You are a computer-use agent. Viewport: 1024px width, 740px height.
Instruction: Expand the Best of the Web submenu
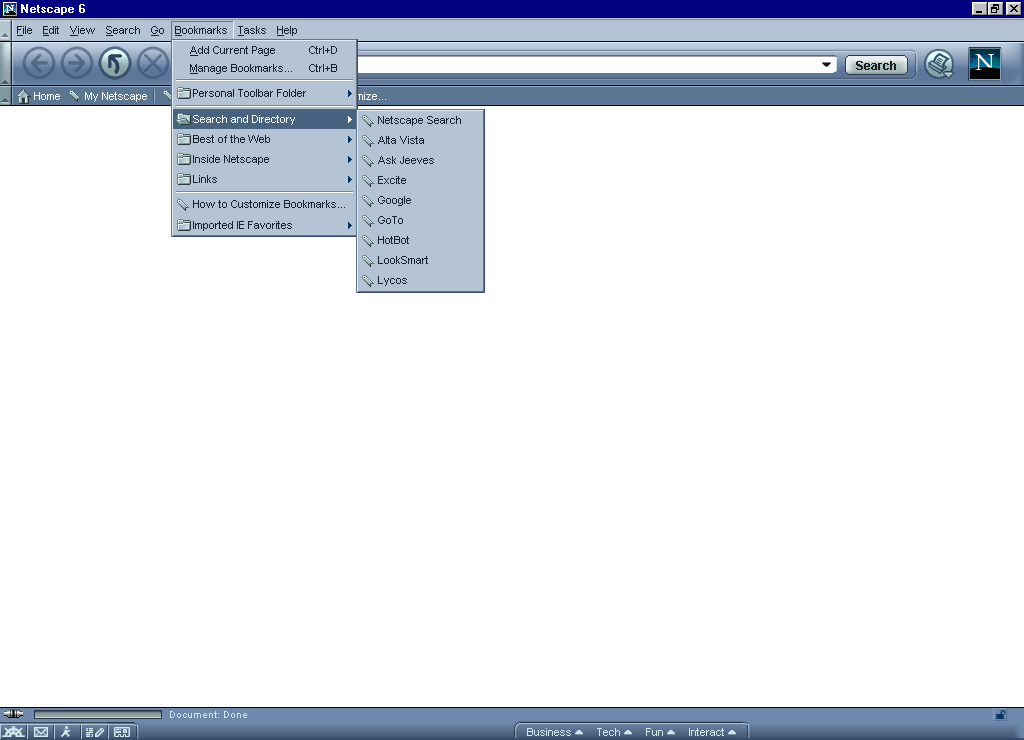(x=264, y=139)
